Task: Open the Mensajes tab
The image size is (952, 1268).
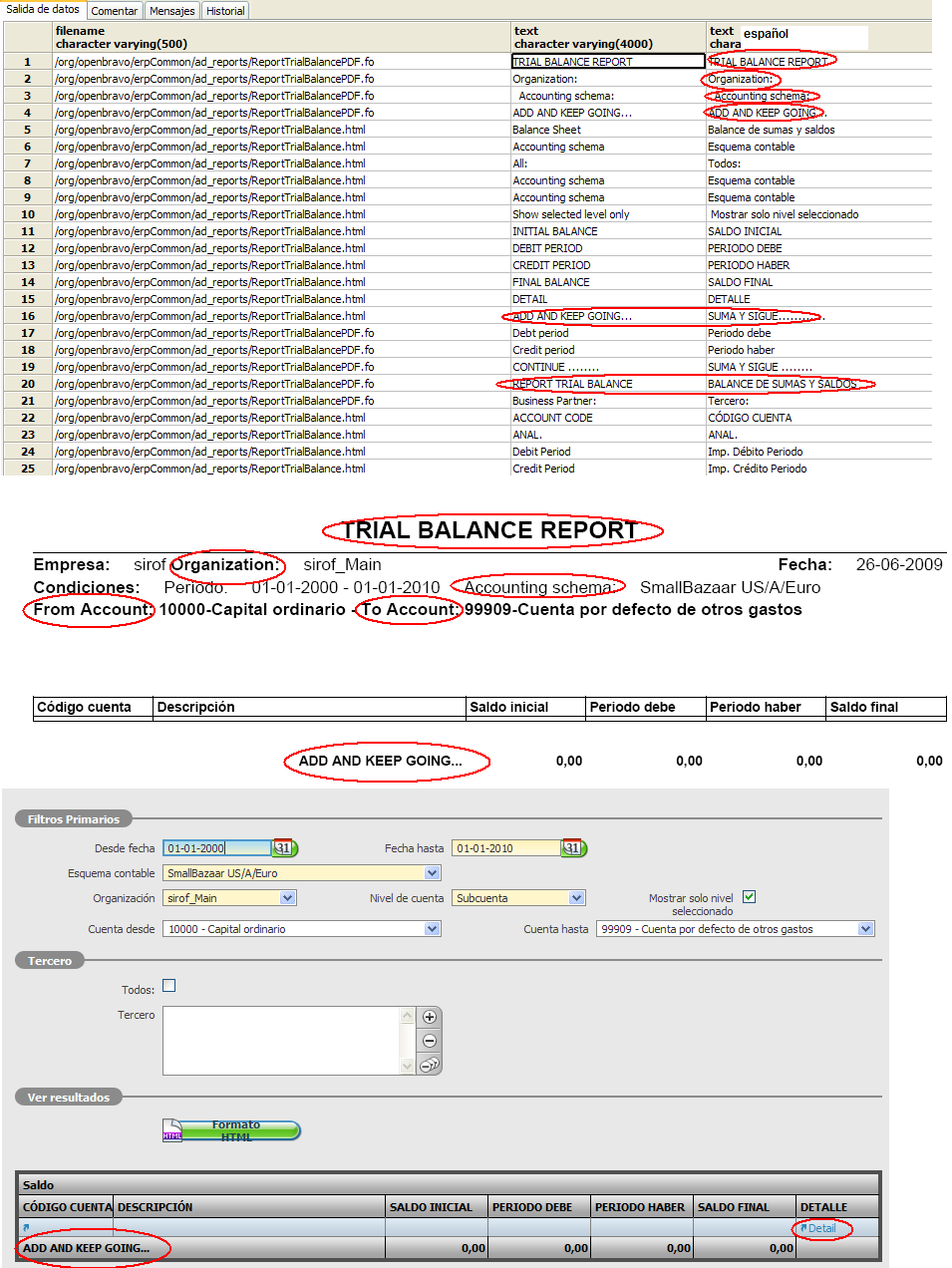Action: (x=172, y=11)
